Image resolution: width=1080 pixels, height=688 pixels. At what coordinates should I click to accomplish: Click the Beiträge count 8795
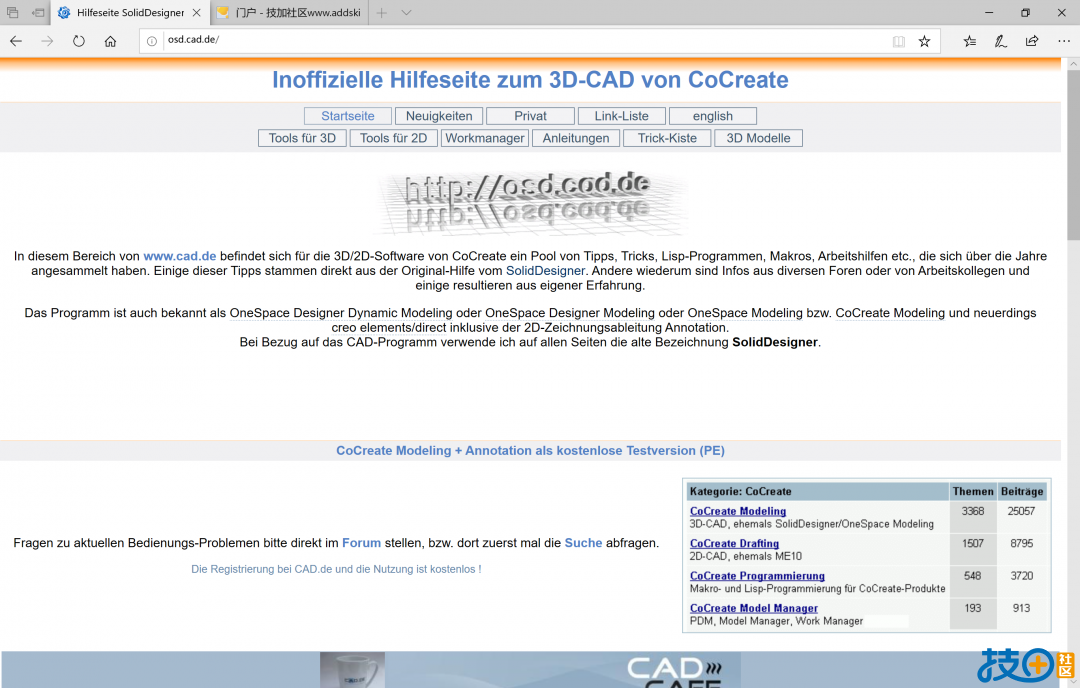tap(1021, 543)
